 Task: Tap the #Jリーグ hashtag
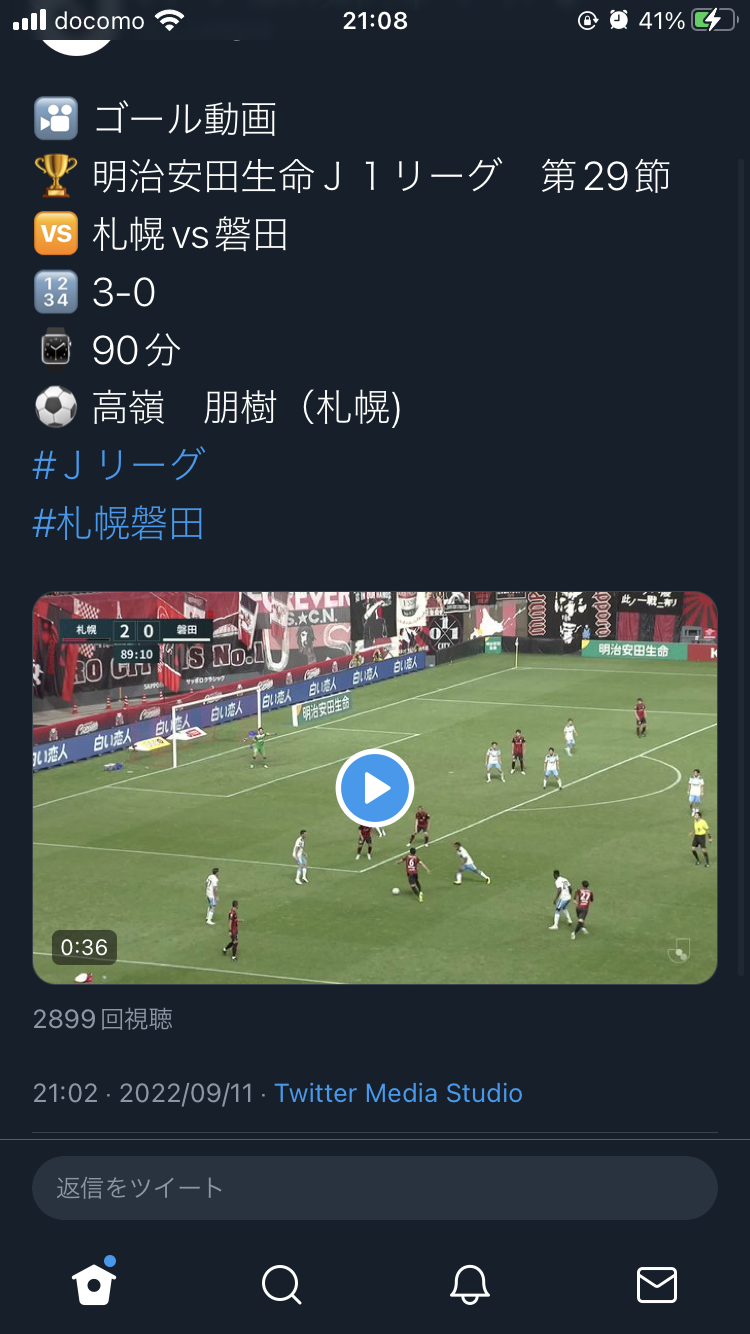(119, 464)
